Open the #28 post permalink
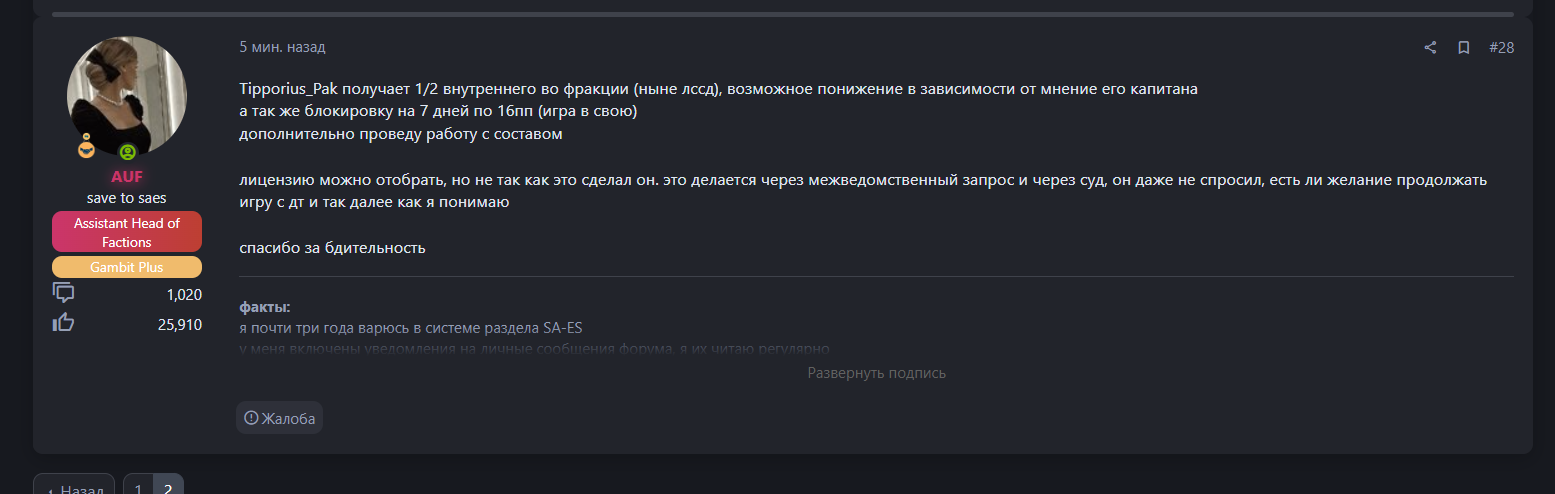 [1501, 48]
